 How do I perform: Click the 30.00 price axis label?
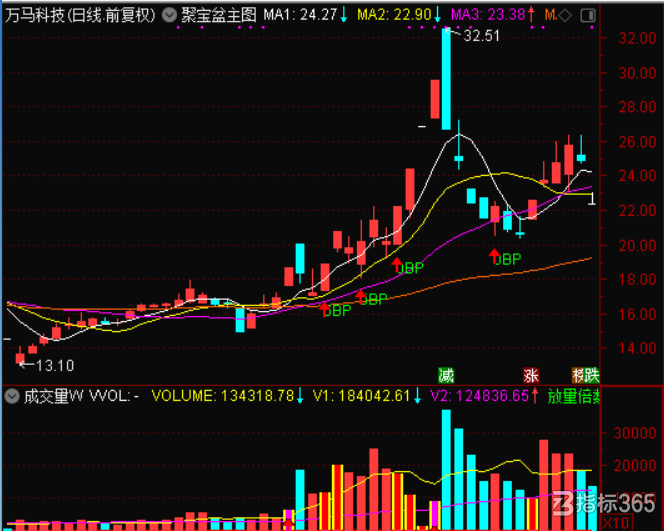click(637, 73)
